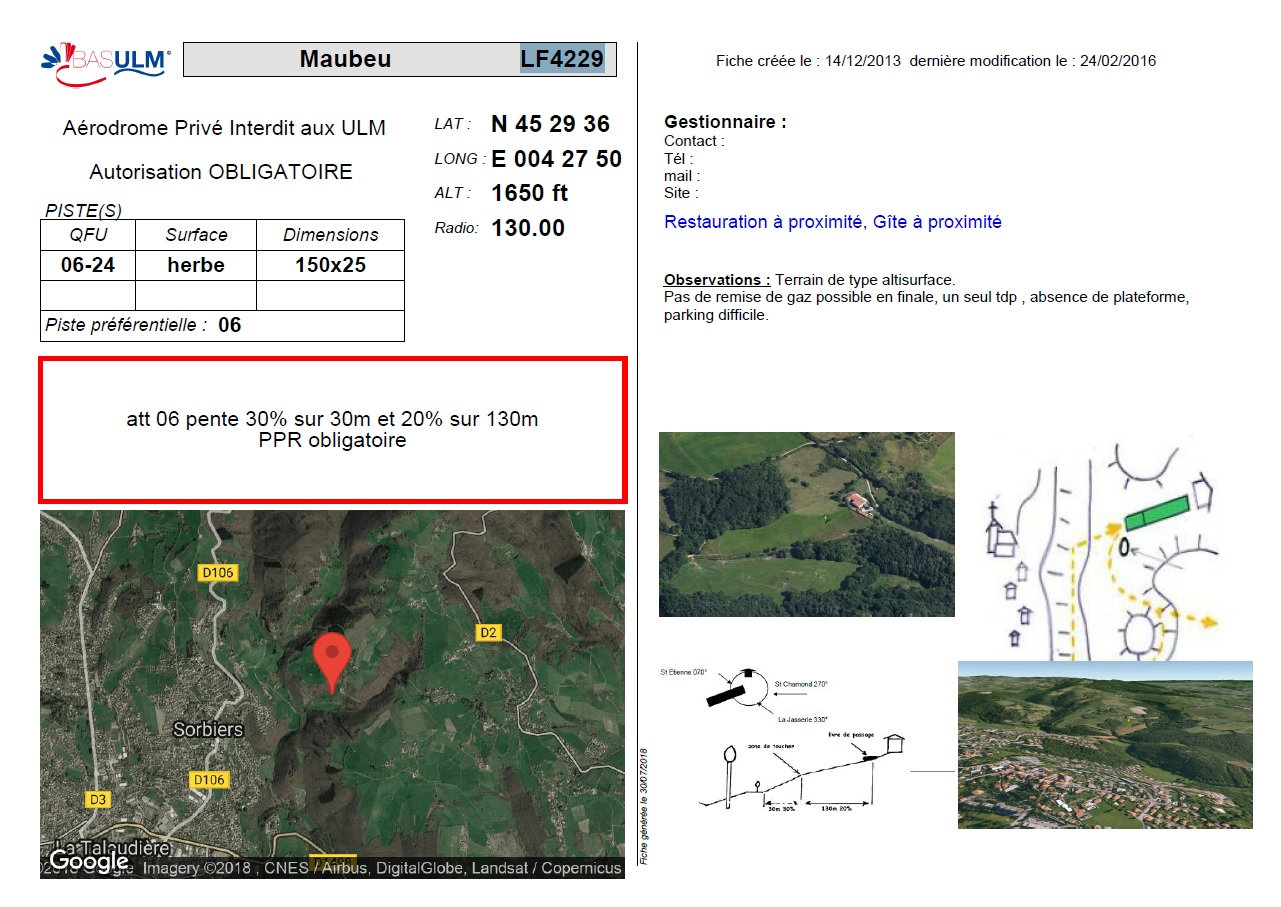Click the D2 road label on map
The width and height of the screenshot is (1281, 907).
(x=487, y=632)
